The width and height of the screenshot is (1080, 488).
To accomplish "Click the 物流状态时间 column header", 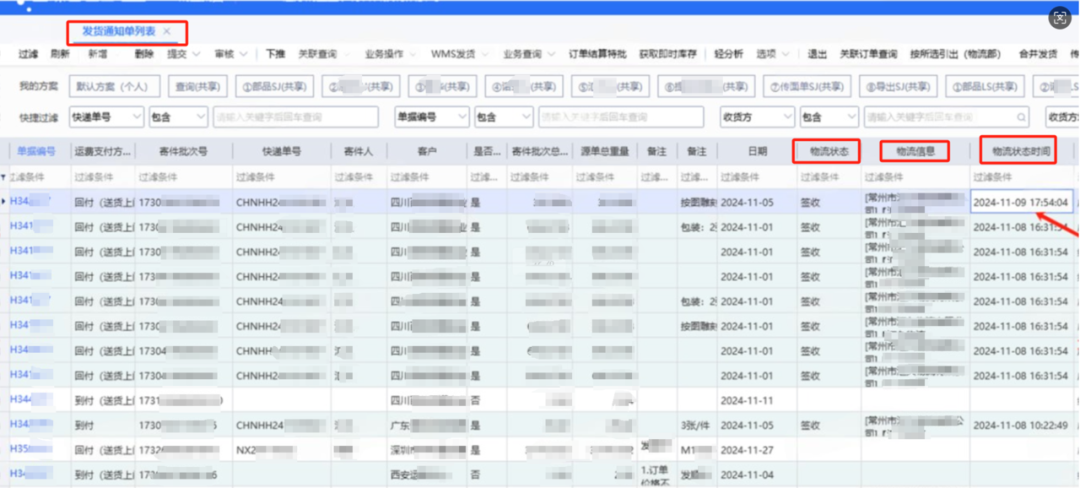I will (x=1021, y=151).
